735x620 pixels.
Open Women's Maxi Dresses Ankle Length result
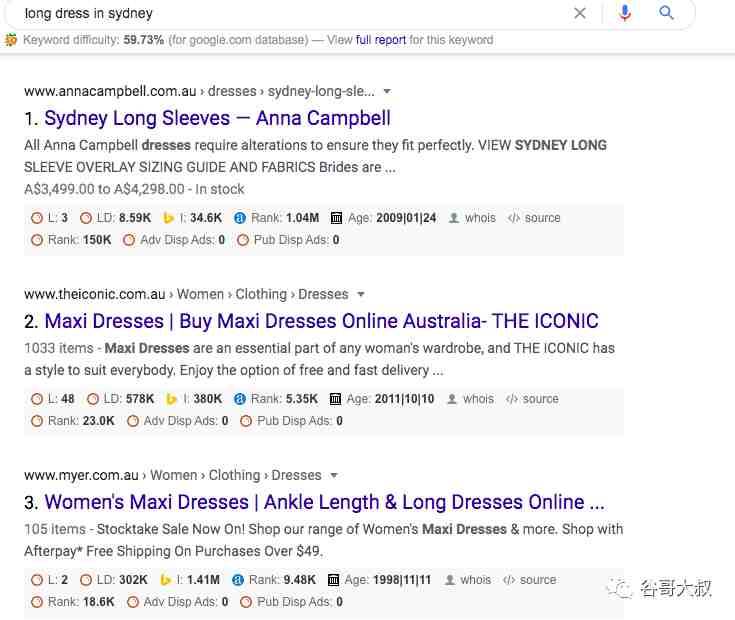click(x=324, y=502)
